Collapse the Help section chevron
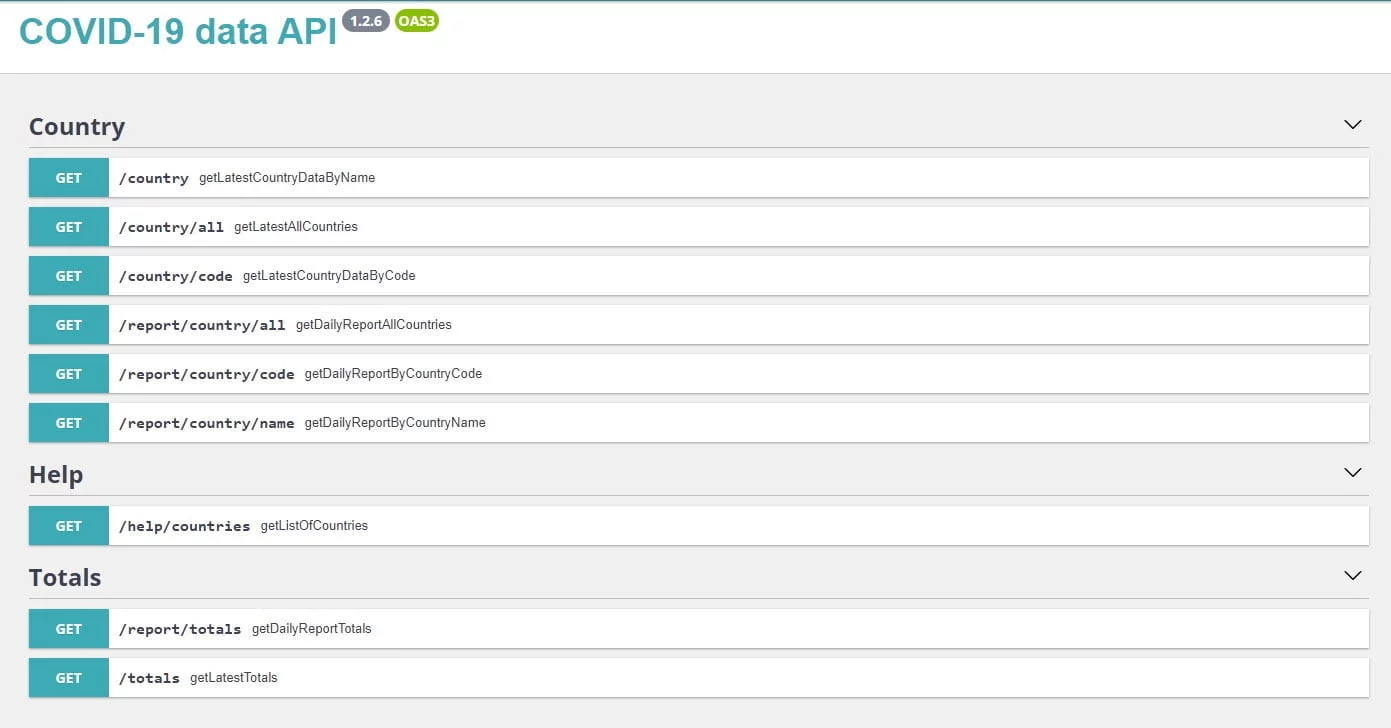This screenshot has height=728, width=1391. (1352, 473)
